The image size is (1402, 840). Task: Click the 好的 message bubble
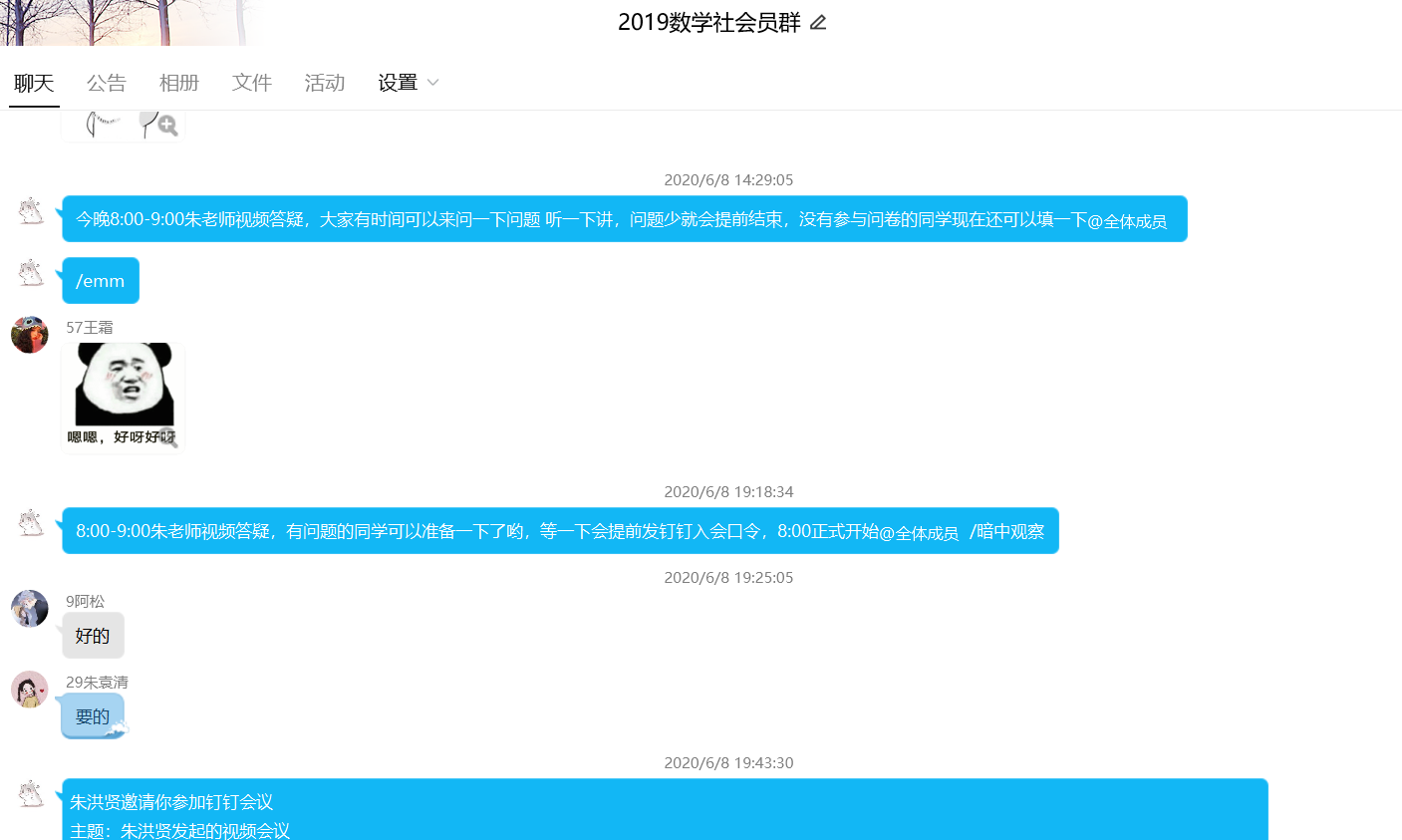[93, 636]
